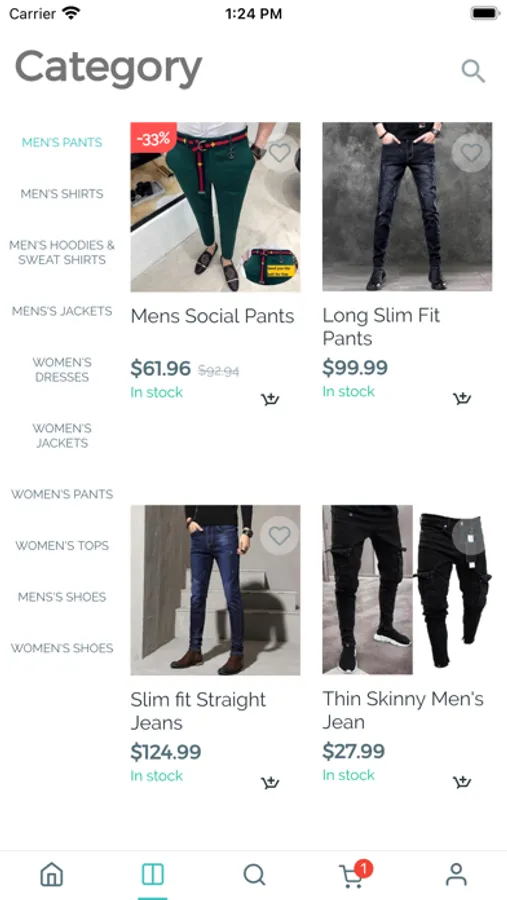507x900 pixels.
Task: Select MEN'S SHIRTS category
Action: coord(62,194)
